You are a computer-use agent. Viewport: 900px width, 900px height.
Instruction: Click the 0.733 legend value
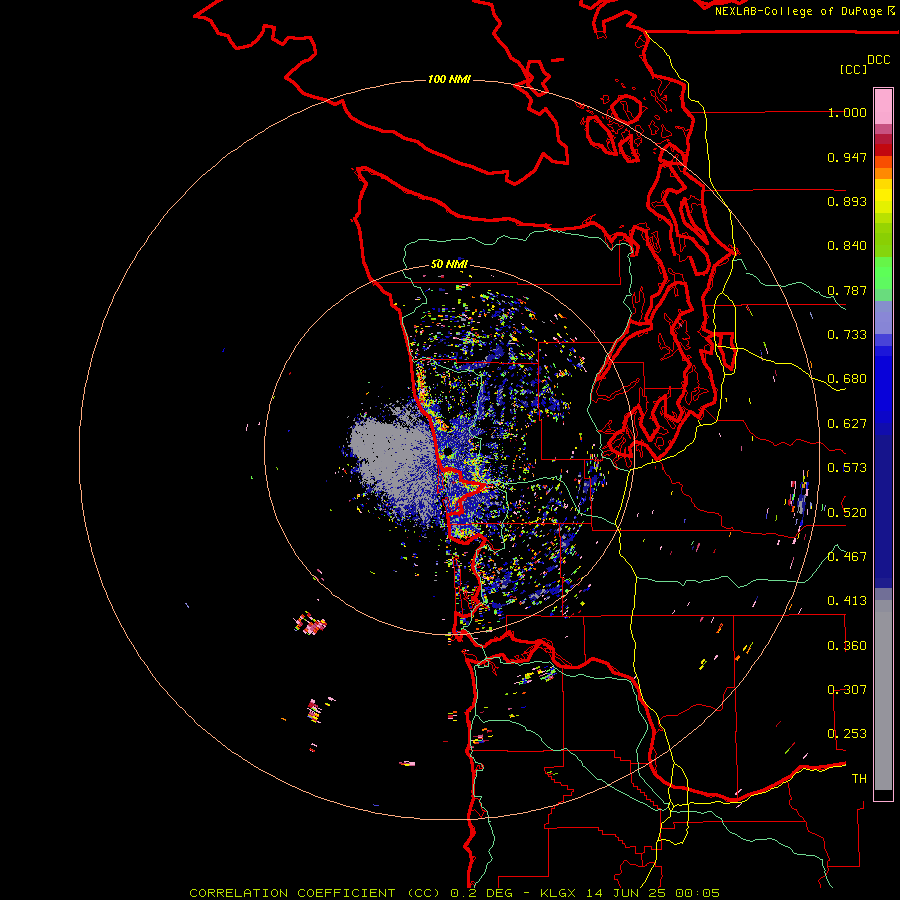[847, 335]
